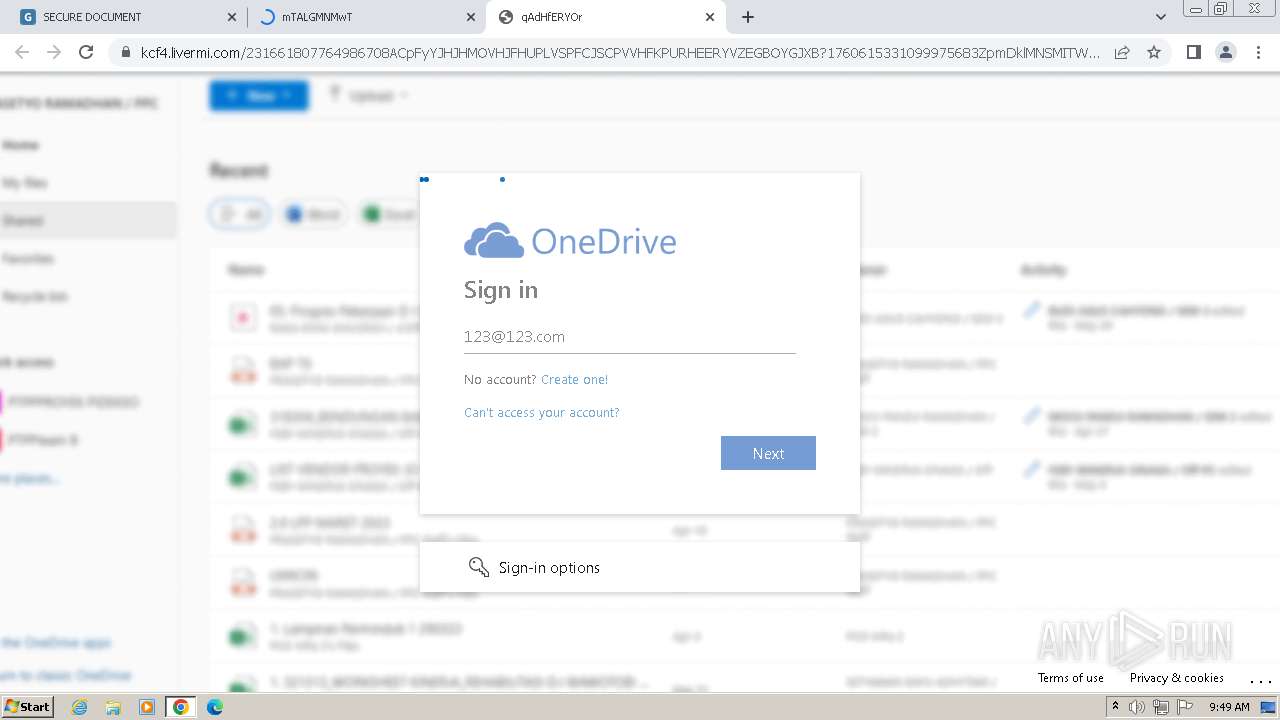Click the 9:49 AM clock
Image resolution: width=1280 pixels, height=720 pixels.
(1229, 707)
